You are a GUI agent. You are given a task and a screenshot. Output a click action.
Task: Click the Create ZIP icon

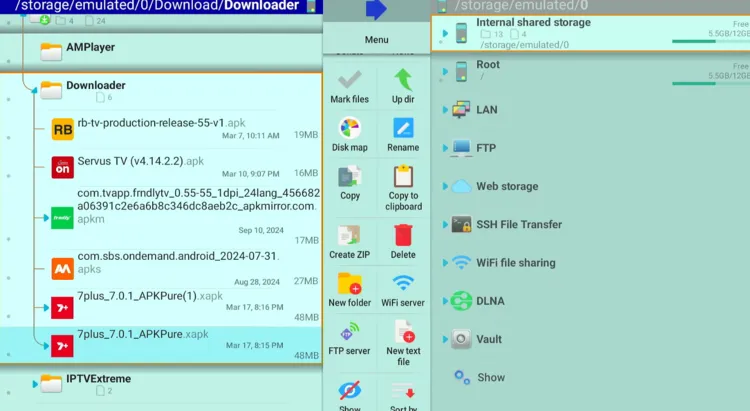[349, 235]
